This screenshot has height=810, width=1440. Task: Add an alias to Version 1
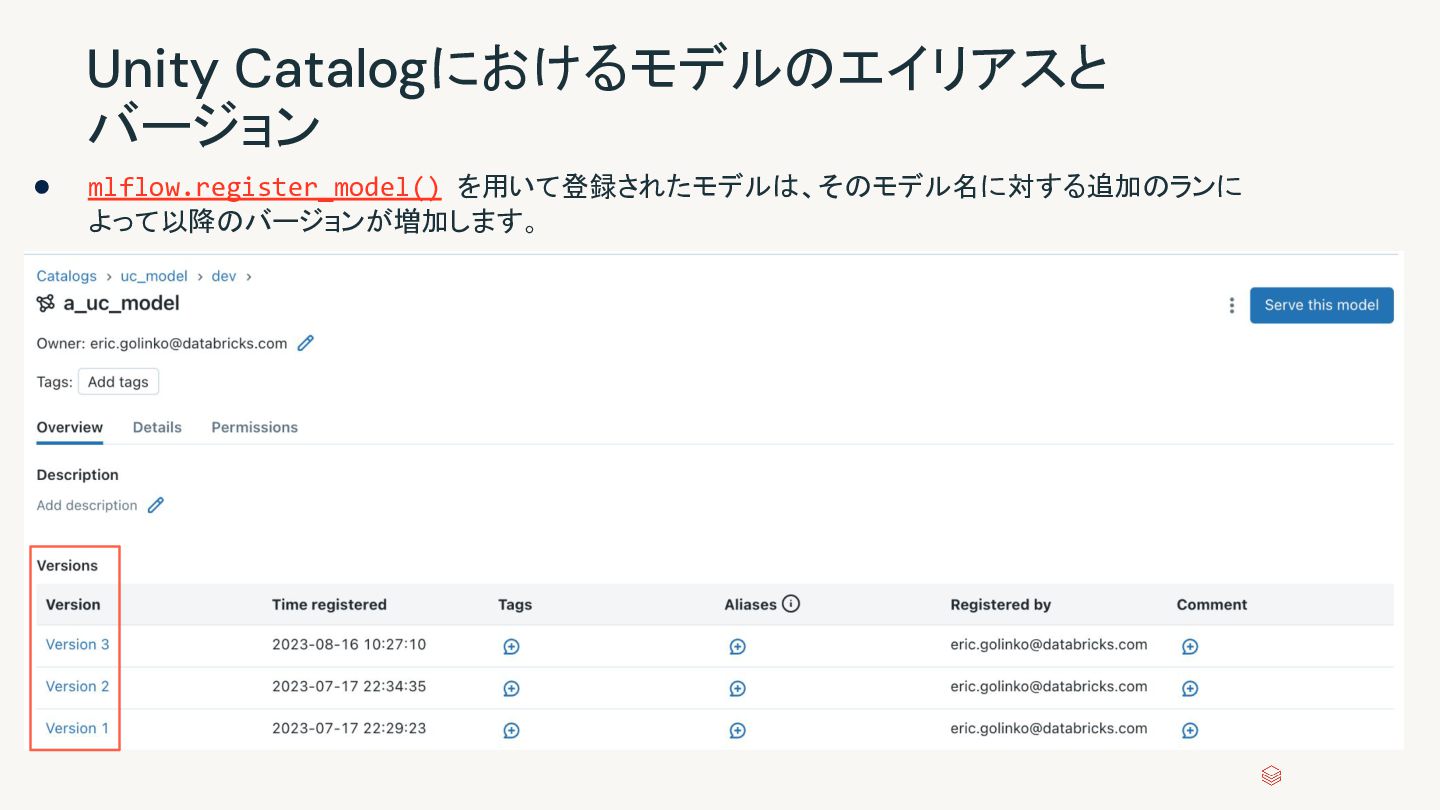point(737,730)
